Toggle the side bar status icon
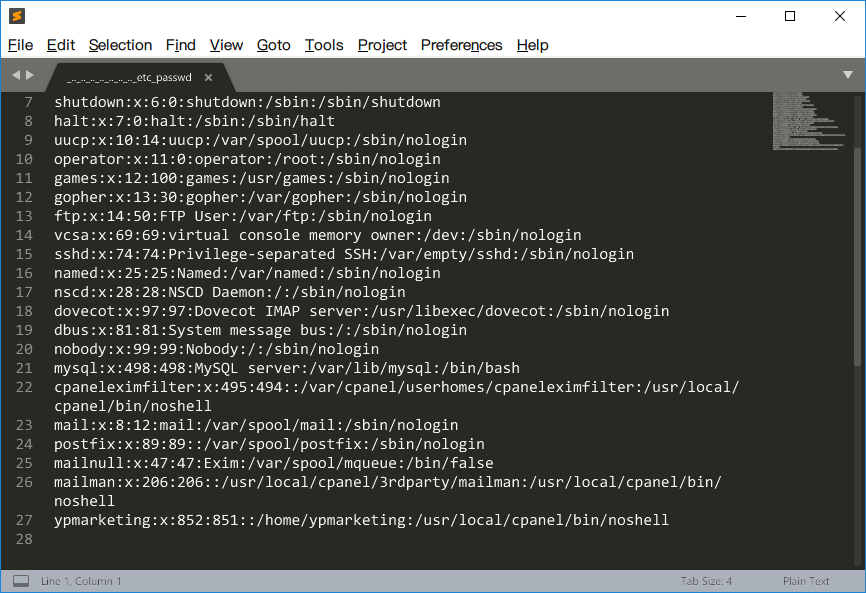Viewport: 866px width, 593px height. [x=21, y=581]
